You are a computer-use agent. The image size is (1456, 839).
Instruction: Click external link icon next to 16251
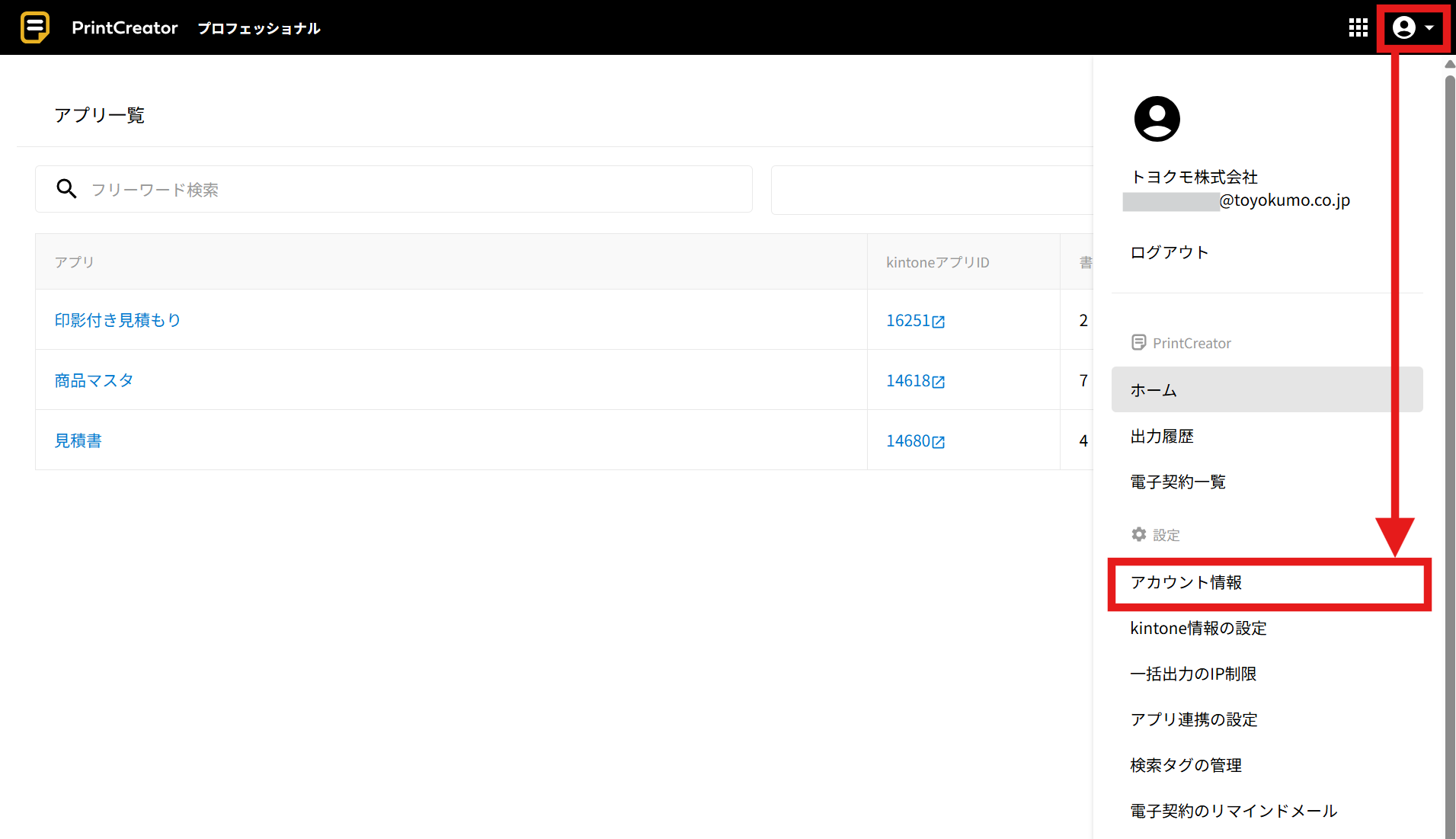click(939, 322)
